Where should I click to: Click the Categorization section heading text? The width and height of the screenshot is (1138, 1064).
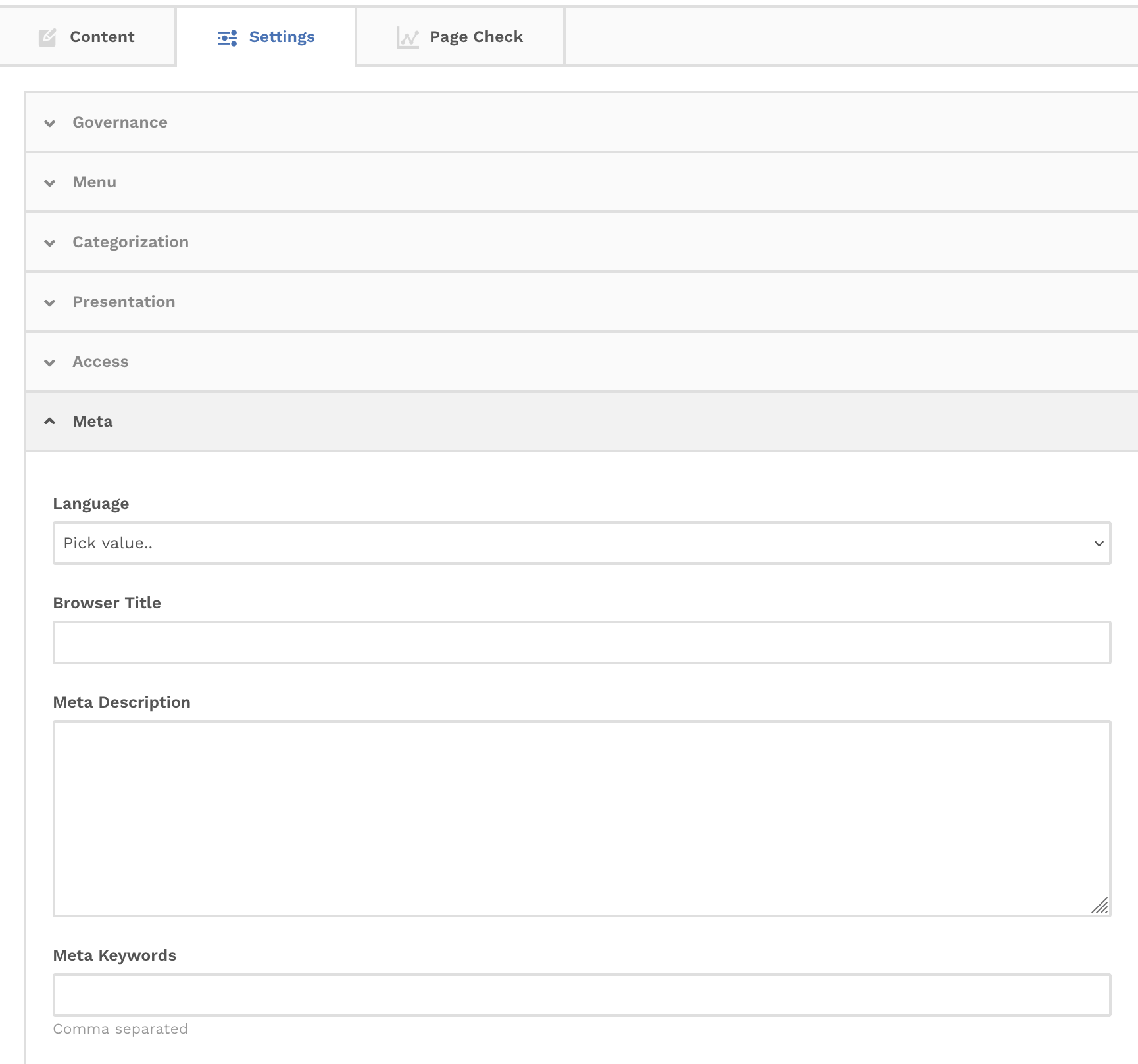point(130,242)
